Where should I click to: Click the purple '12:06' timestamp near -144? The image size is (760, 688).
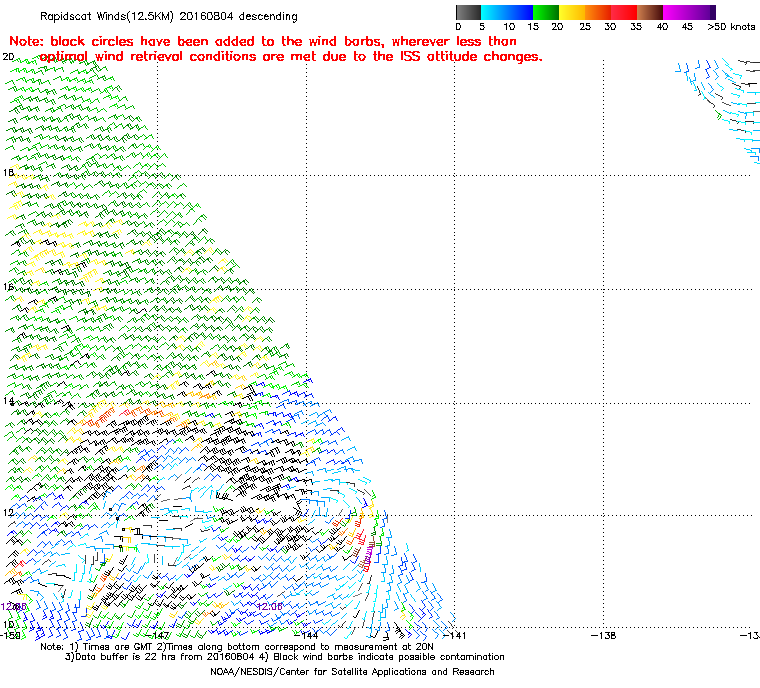click(x=269, y=607)
